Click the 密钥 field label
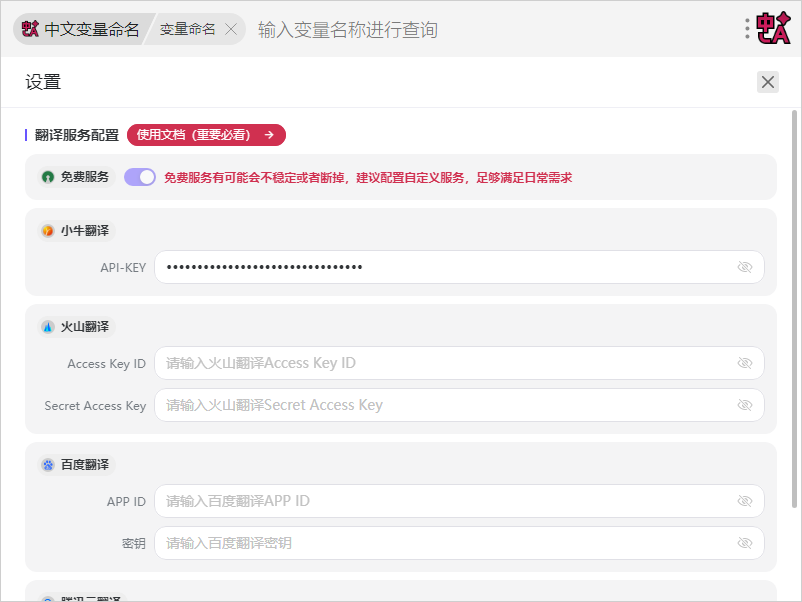The height and width of the screenshot is (602, 802). click(x=134, y=543)
